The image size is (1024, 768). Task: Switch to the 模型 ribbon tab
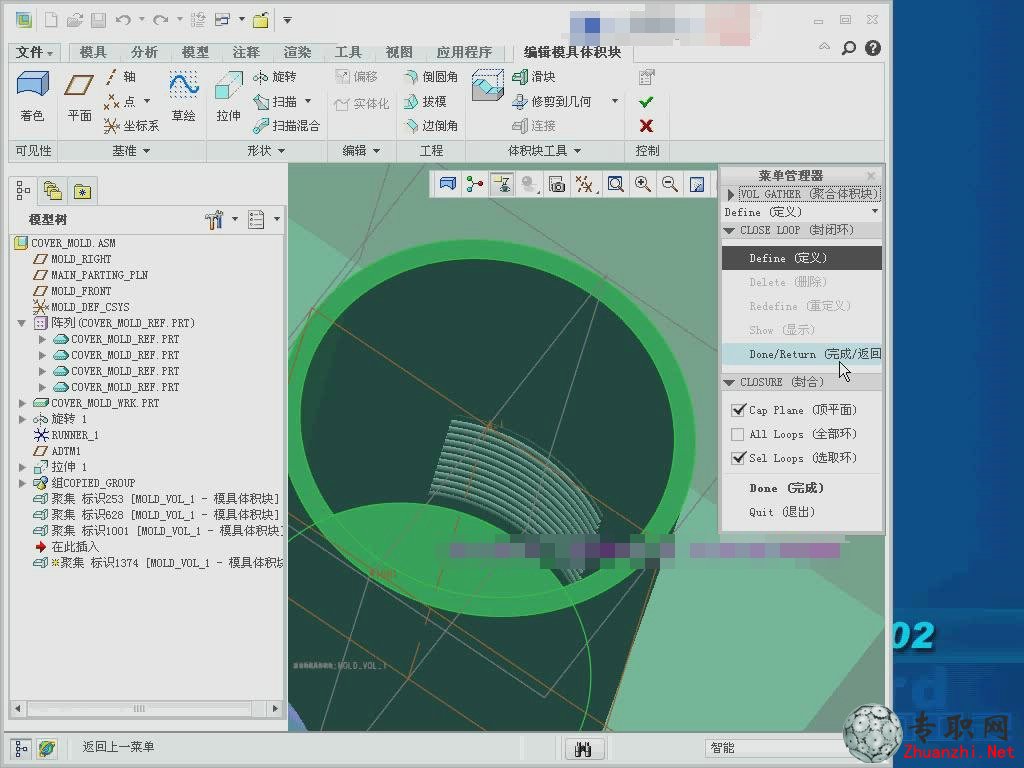click(x=195, y=52)
